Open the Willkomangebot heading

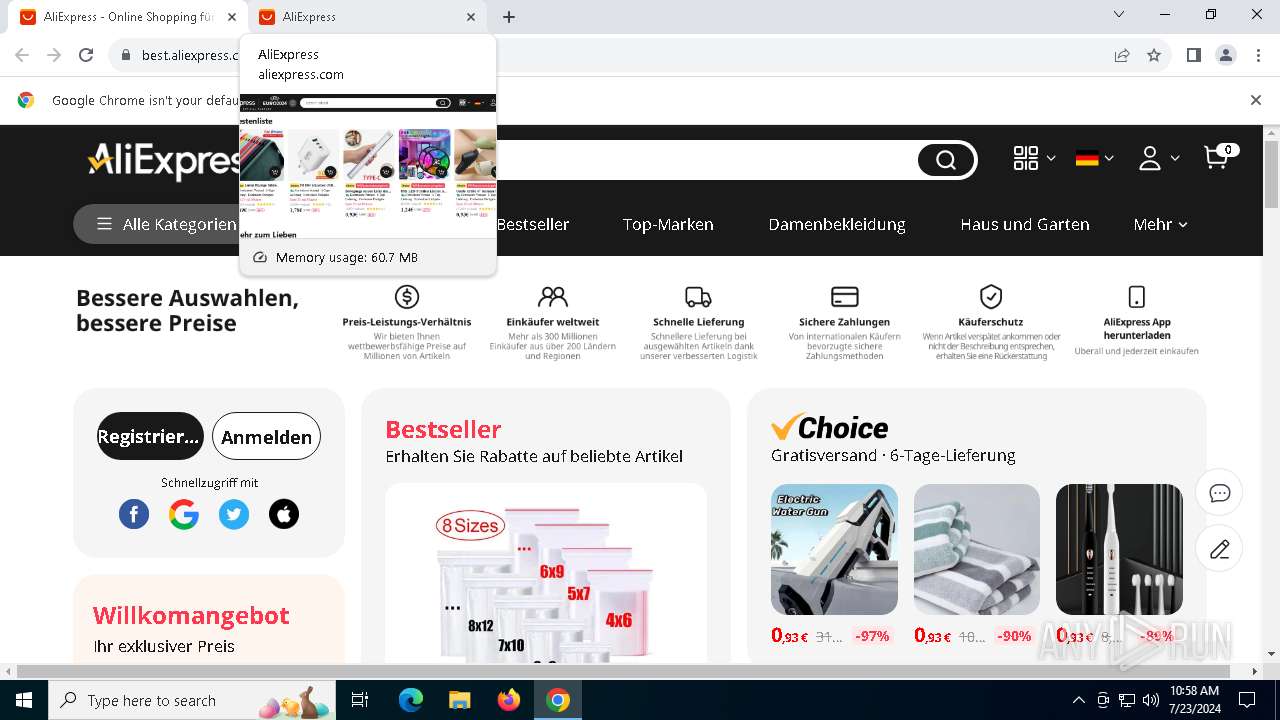pyautogui.click(x=191, y=615)
